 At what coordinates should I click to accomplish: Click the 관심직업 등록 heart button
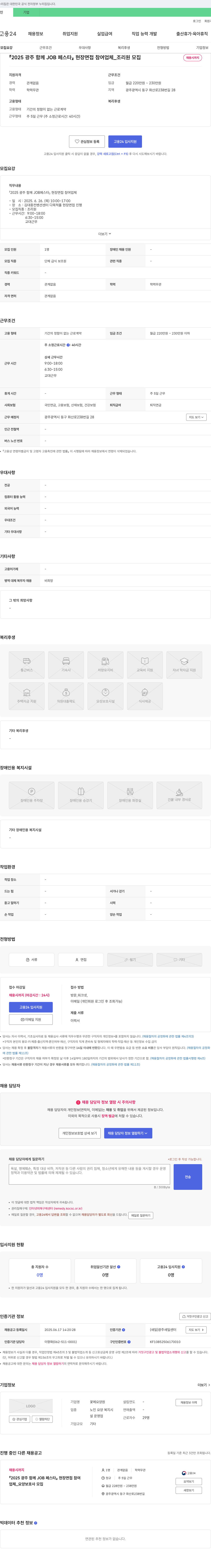[x=87, y=141]
